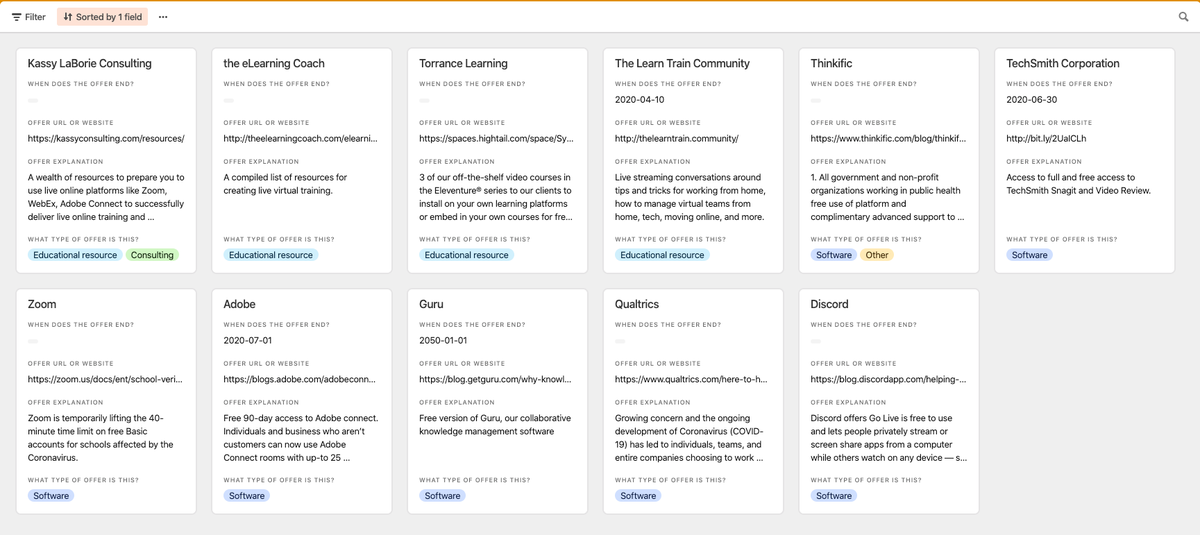
Task: Click the Software tag on Thinkific card
Action: coord(834,255)
